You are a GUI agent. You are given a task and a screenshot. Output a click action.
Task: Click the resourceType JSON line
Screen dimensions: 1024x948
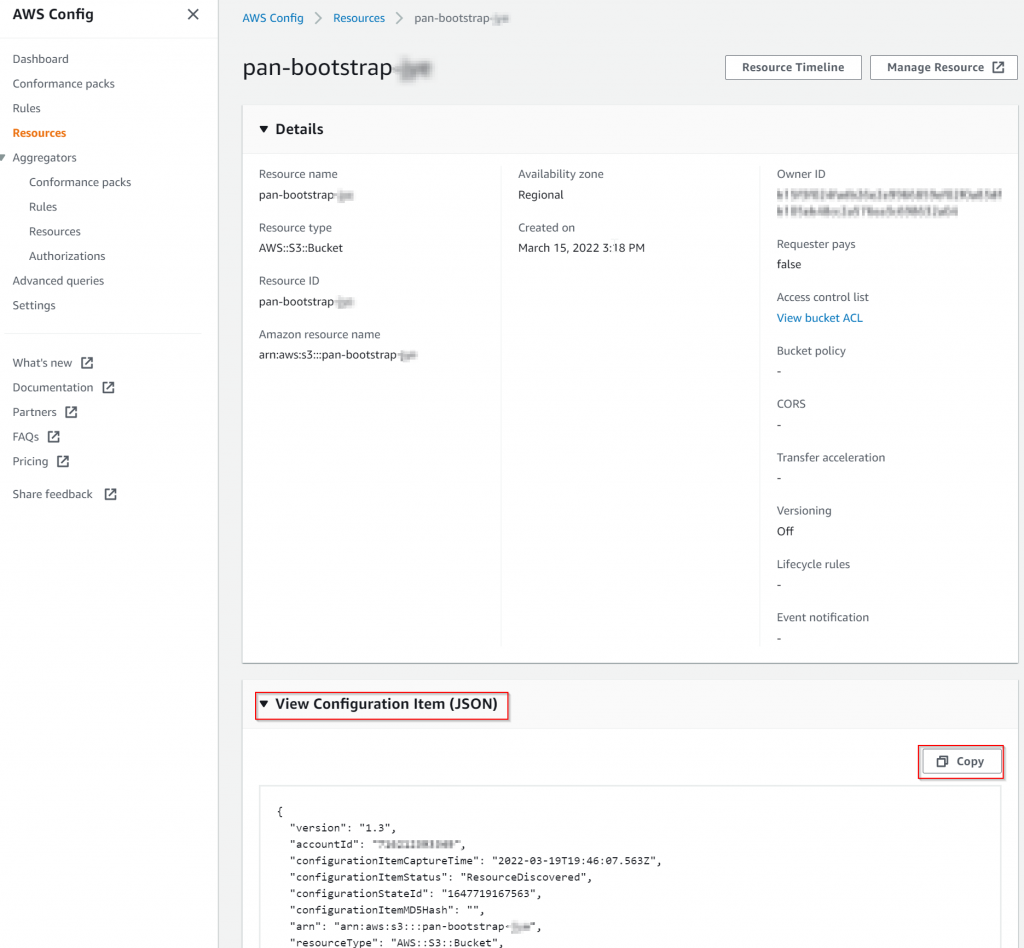pyautogui.click(x=396, y=942)
